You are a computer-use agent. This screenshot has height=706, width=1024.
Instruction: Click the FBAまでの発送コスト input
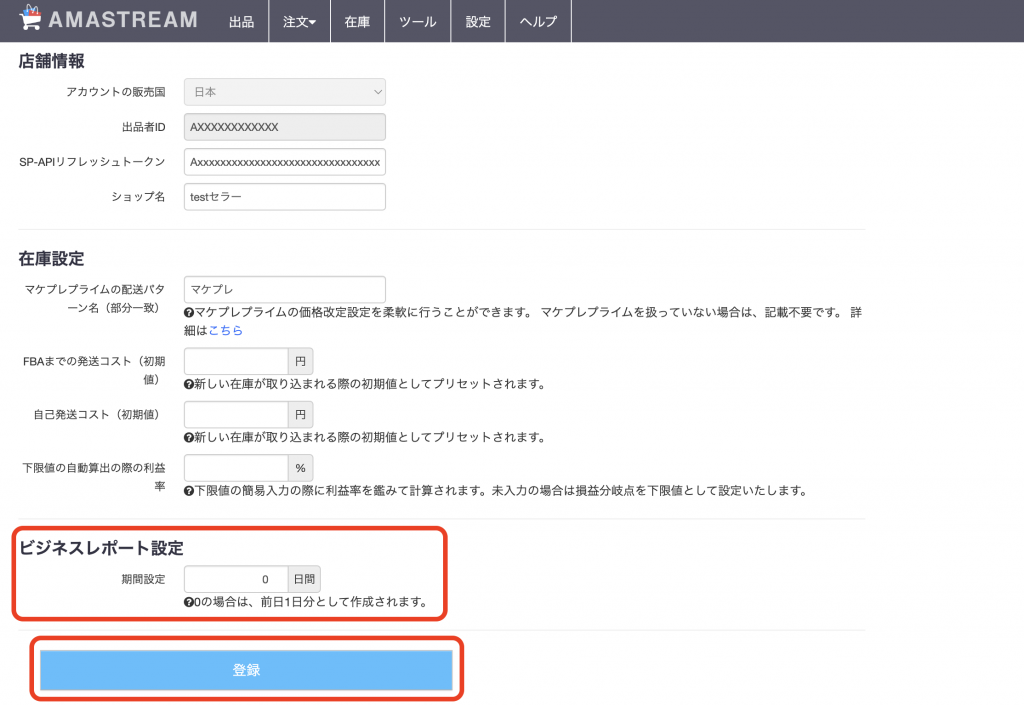pyautogui.click(x=236, y=361)
